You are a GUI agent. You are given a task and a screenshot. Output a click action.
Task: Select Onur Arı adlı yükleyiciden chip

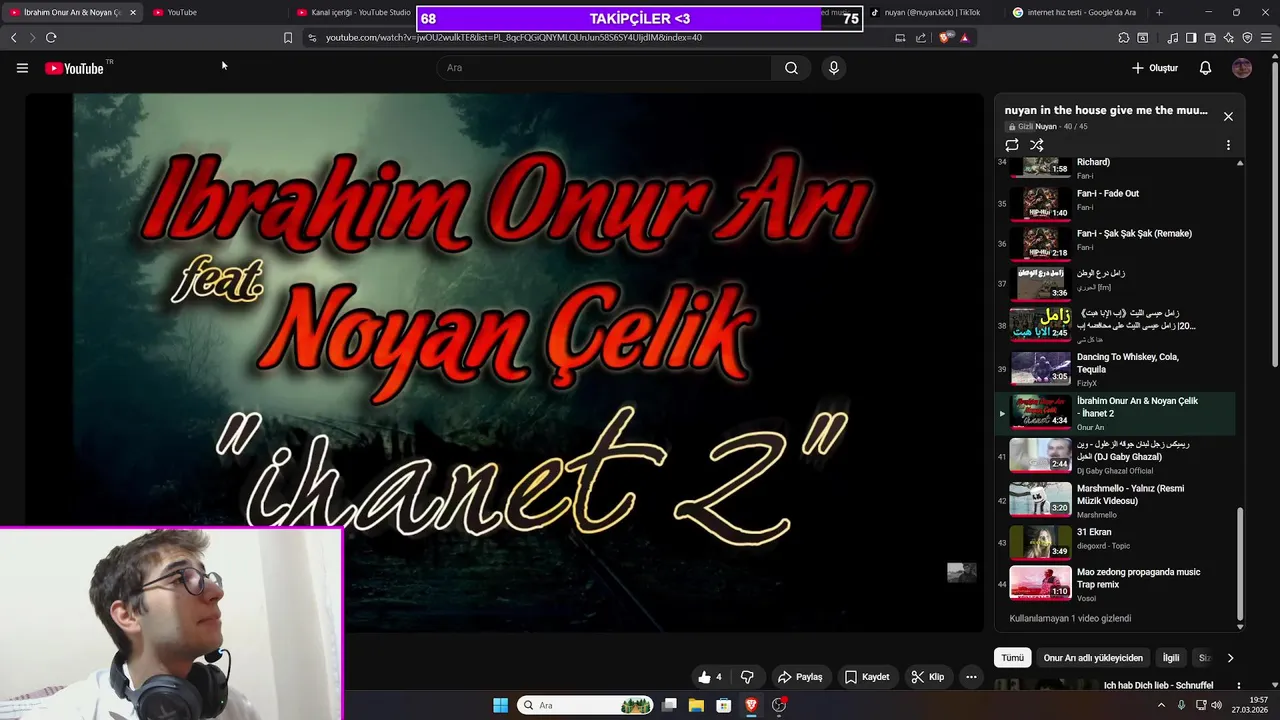point(1093,658)
